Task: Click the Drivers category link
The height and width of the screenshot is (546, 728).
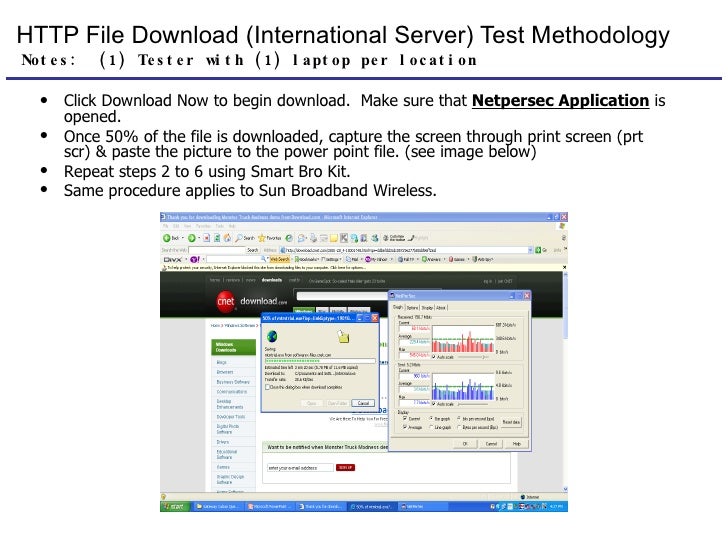Action: 223,442
